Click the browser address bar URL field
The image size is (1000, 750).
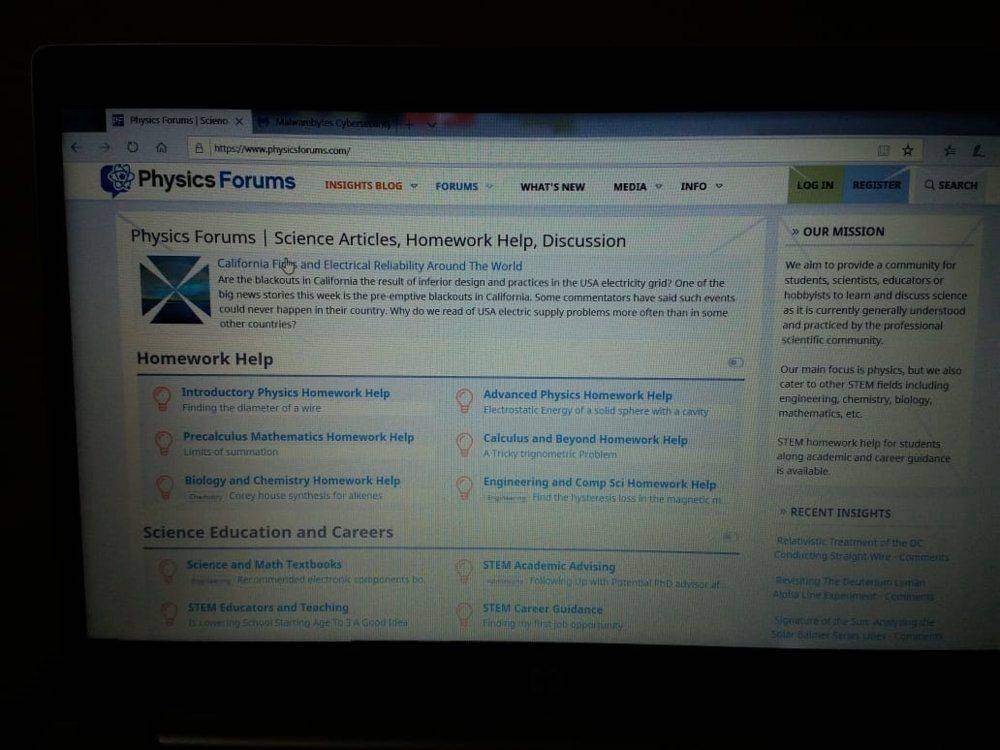[x=500, y=150]
